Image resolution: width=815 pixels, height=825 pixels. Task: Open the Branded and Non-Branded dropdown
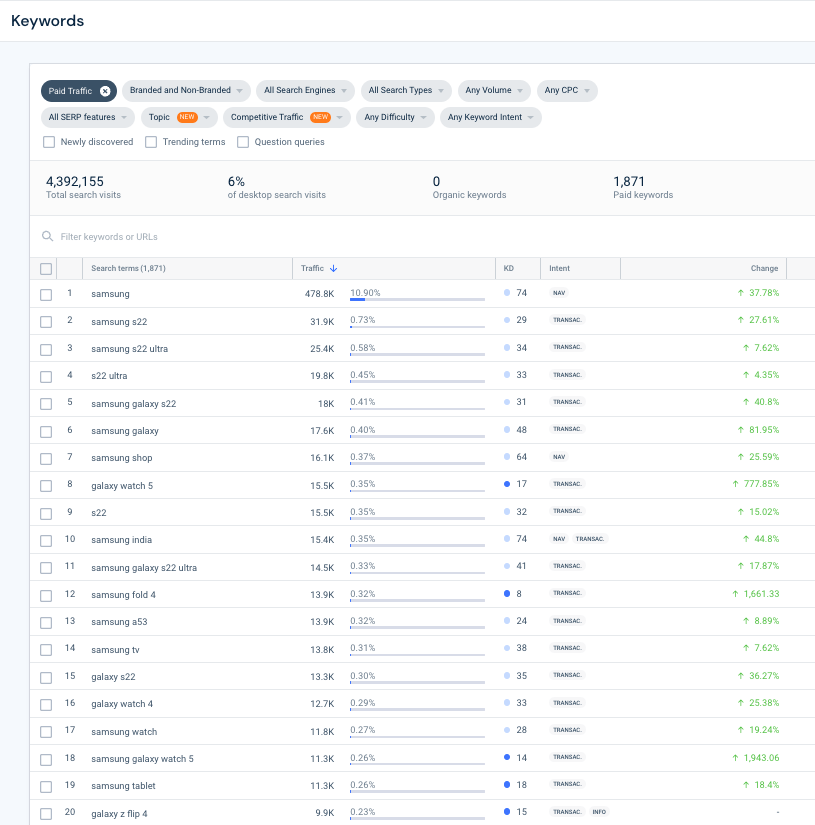[186, 90]
